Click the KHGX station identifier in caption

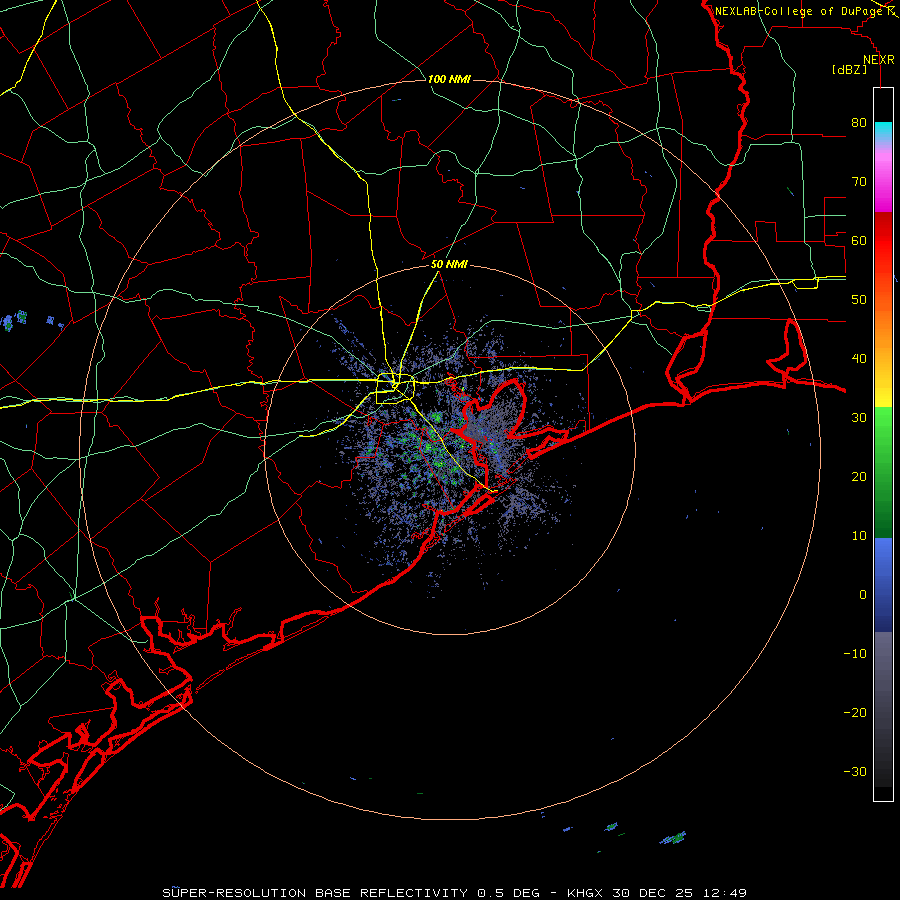pos(587,893)
